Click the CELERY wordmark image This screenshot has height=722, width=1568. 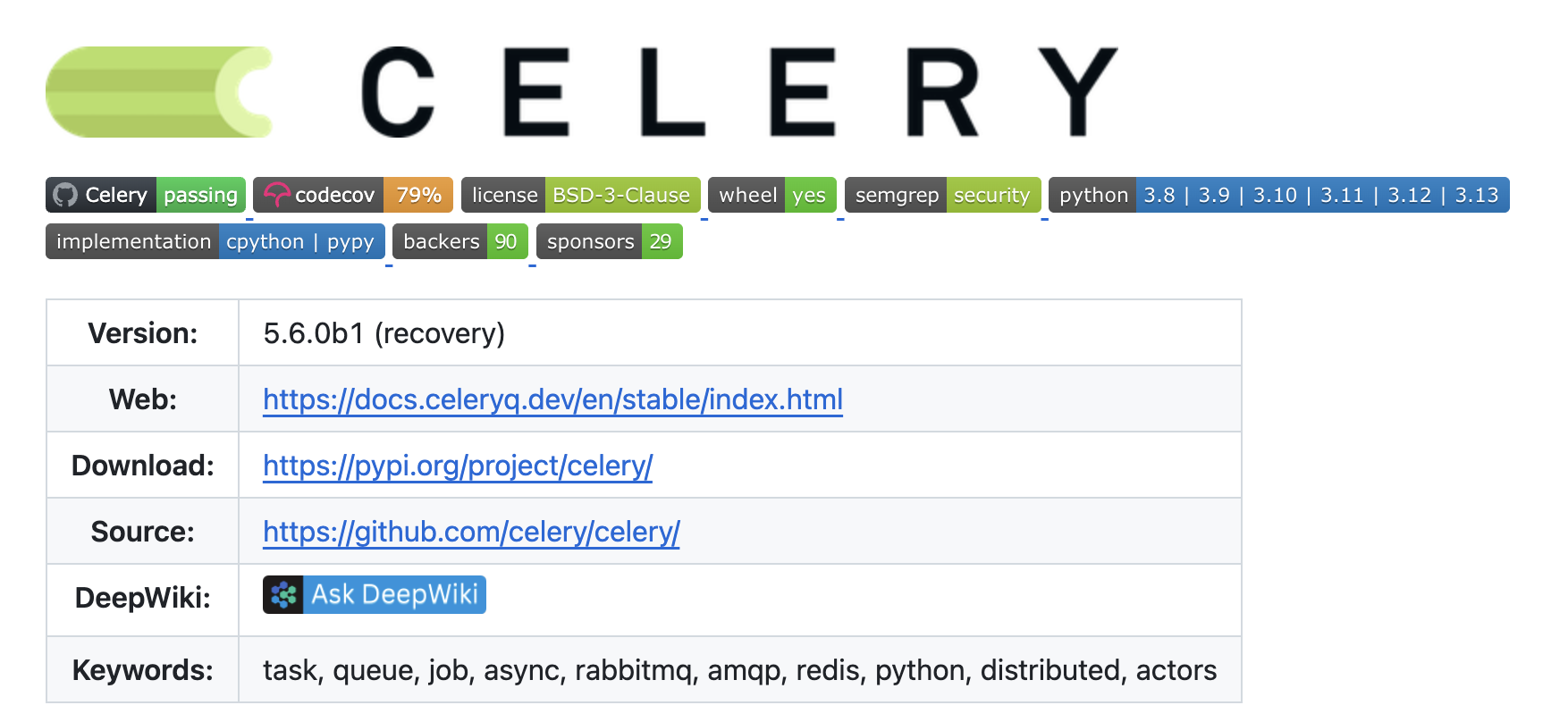pyautogui.click(x=738, y=92)
